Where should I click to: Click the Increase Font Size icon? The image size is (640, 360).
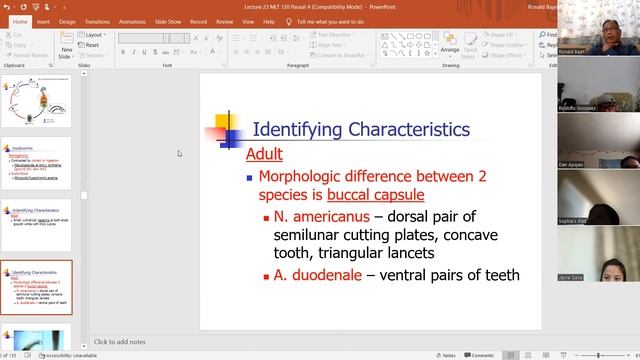(x=196, y=38)
